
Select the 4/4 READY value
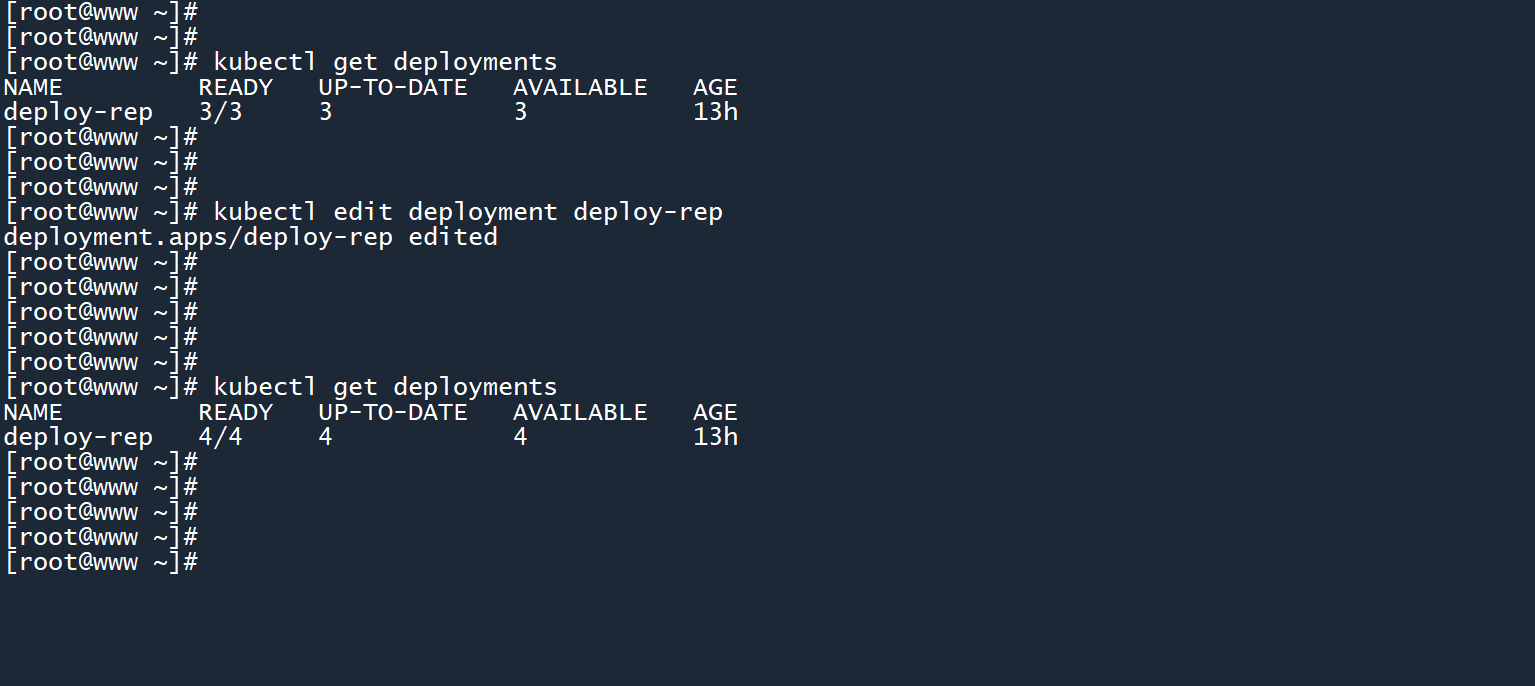pyautogui.click(x=220, y=437)
